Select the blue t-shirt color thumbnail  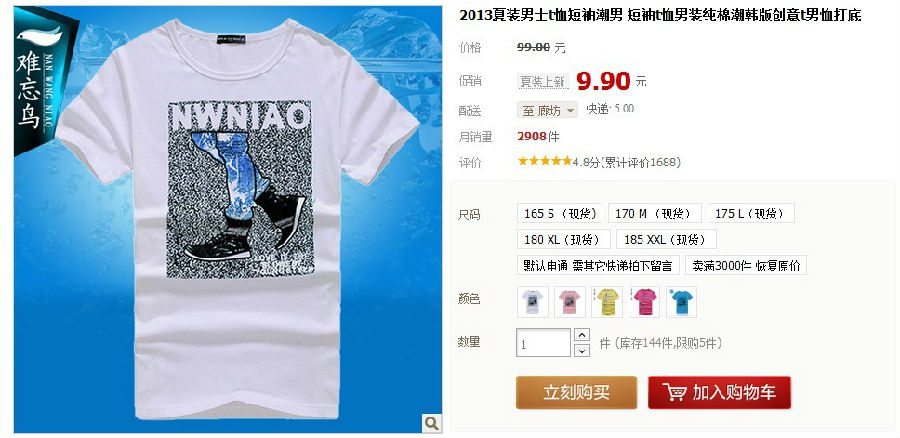(x=681, y=302)
